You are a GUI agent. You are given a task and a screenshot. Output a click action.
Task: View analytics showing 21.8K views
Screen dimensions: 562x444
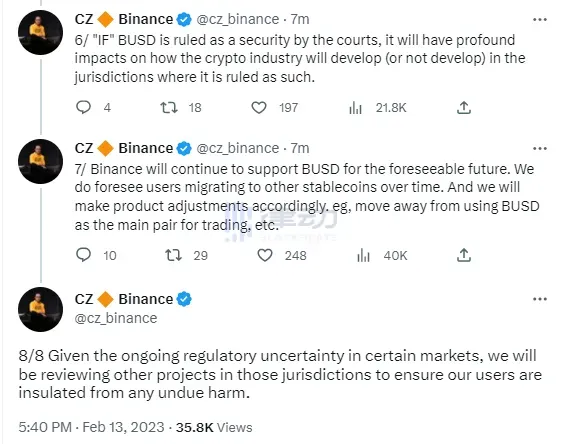pos(356,108)
